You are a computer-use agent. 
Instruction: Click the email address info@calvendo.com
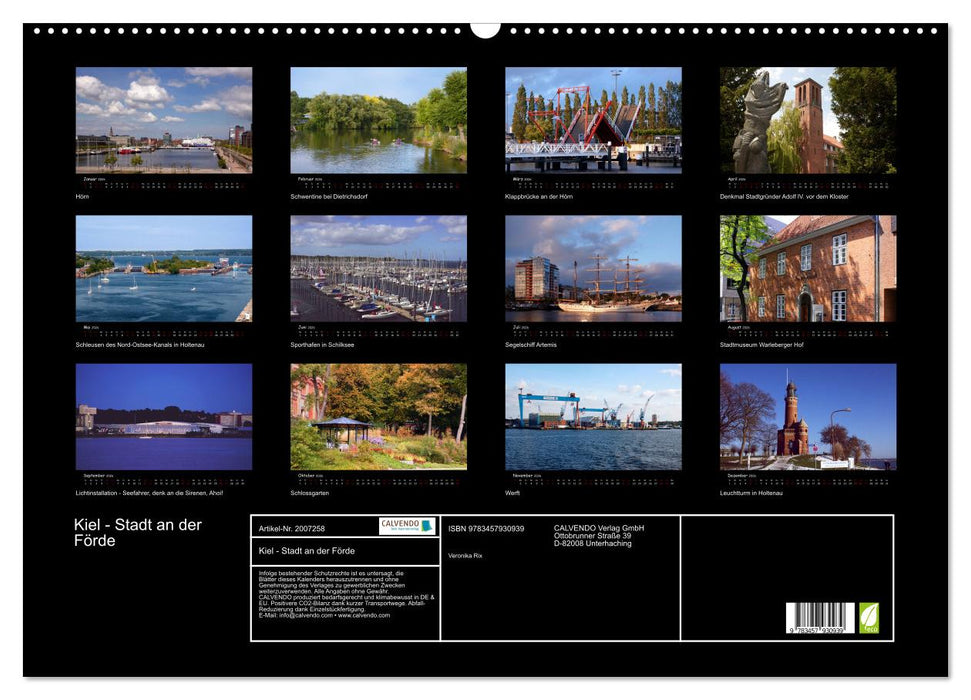[300, 615]
